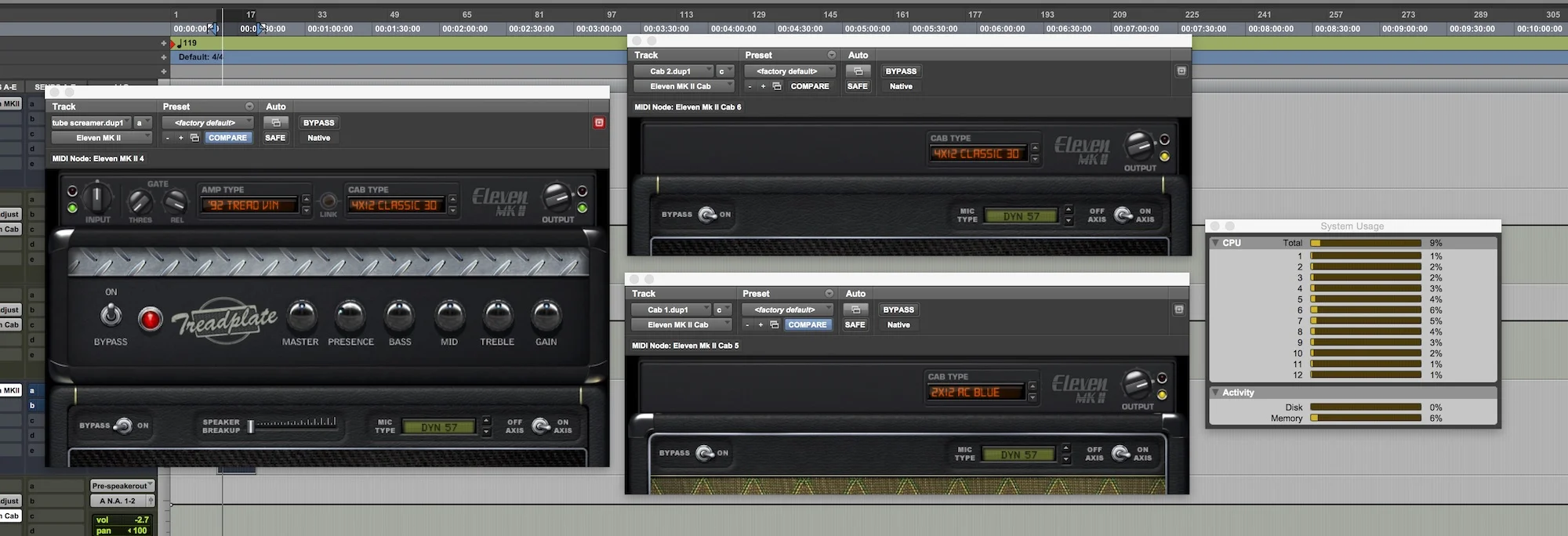
Task: Open Cab 1.dup1 track selector dropdown
Action: tap(671, 310)
